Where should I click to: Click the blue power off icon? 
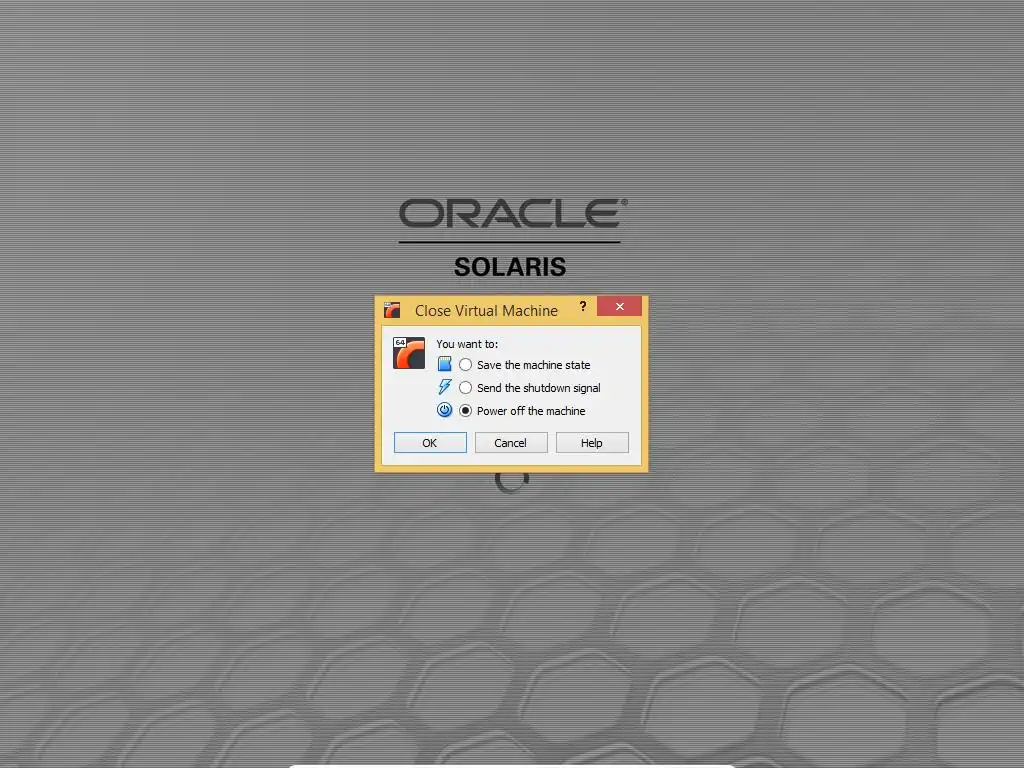pyautogui.click(x=444, y=410)
